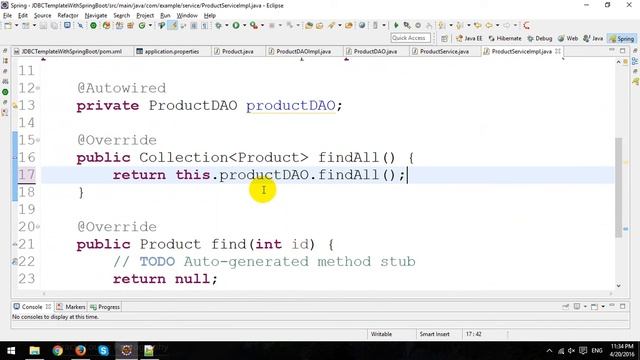Switch to the Java EE perspective
Viewport: 640px width, 360px height.
469,38
